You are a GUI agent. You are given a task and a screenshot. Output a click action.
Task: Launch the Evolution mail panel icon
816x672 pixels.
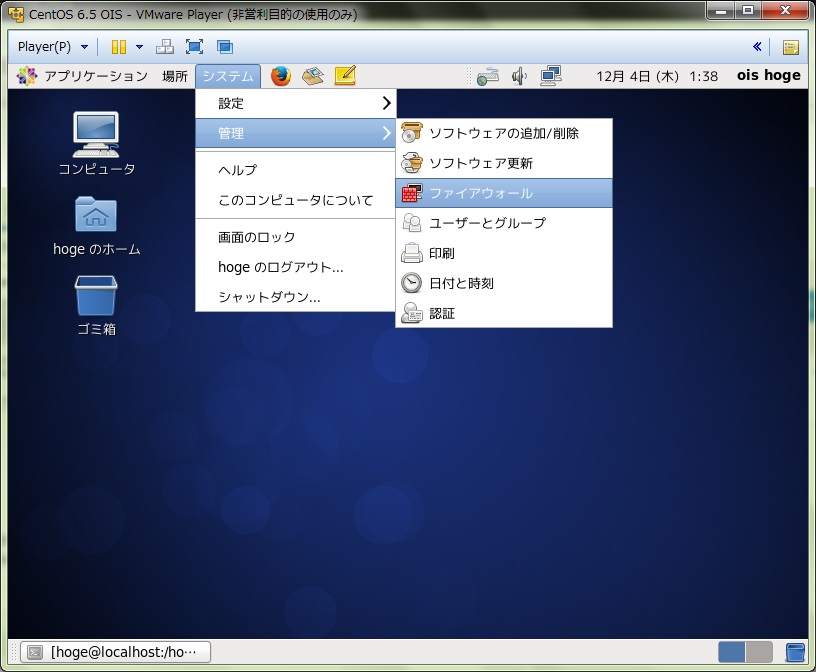[313, 76]
